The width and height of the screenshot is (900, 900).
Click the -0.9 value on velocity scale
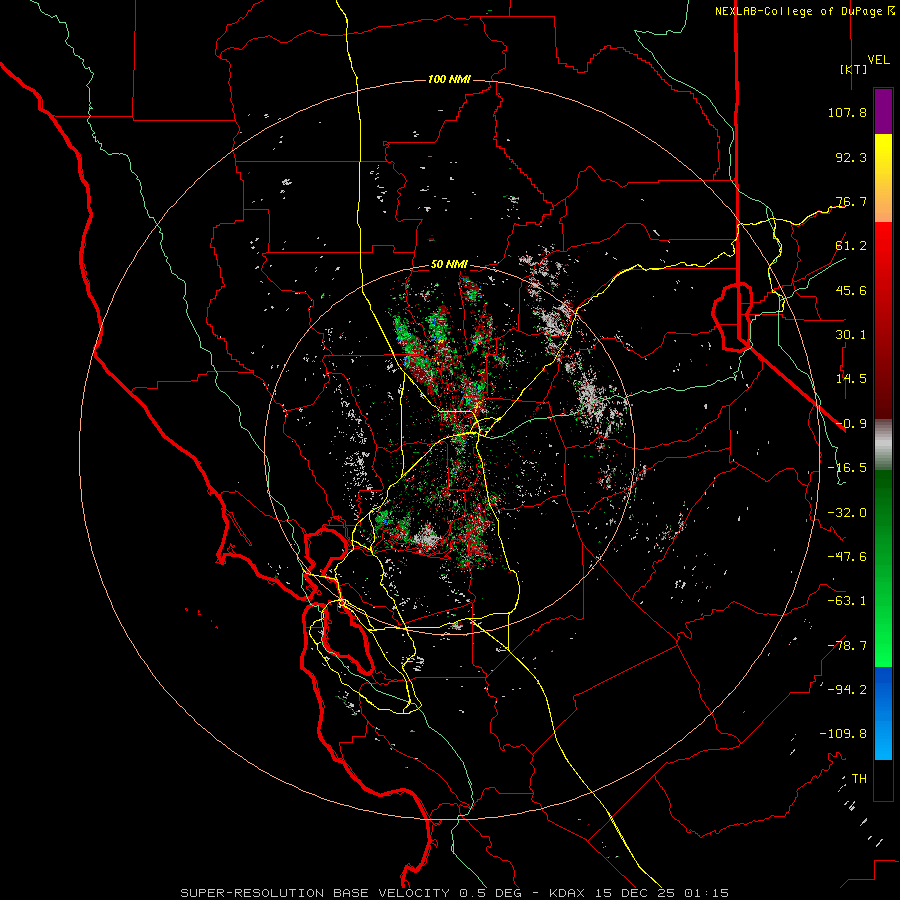[x=851, y=424]
